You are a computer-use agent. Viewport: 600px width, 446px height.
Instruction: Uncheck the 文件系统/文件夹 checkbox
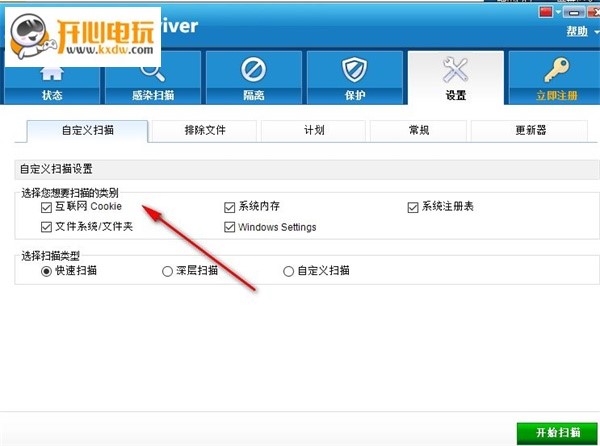46,227
